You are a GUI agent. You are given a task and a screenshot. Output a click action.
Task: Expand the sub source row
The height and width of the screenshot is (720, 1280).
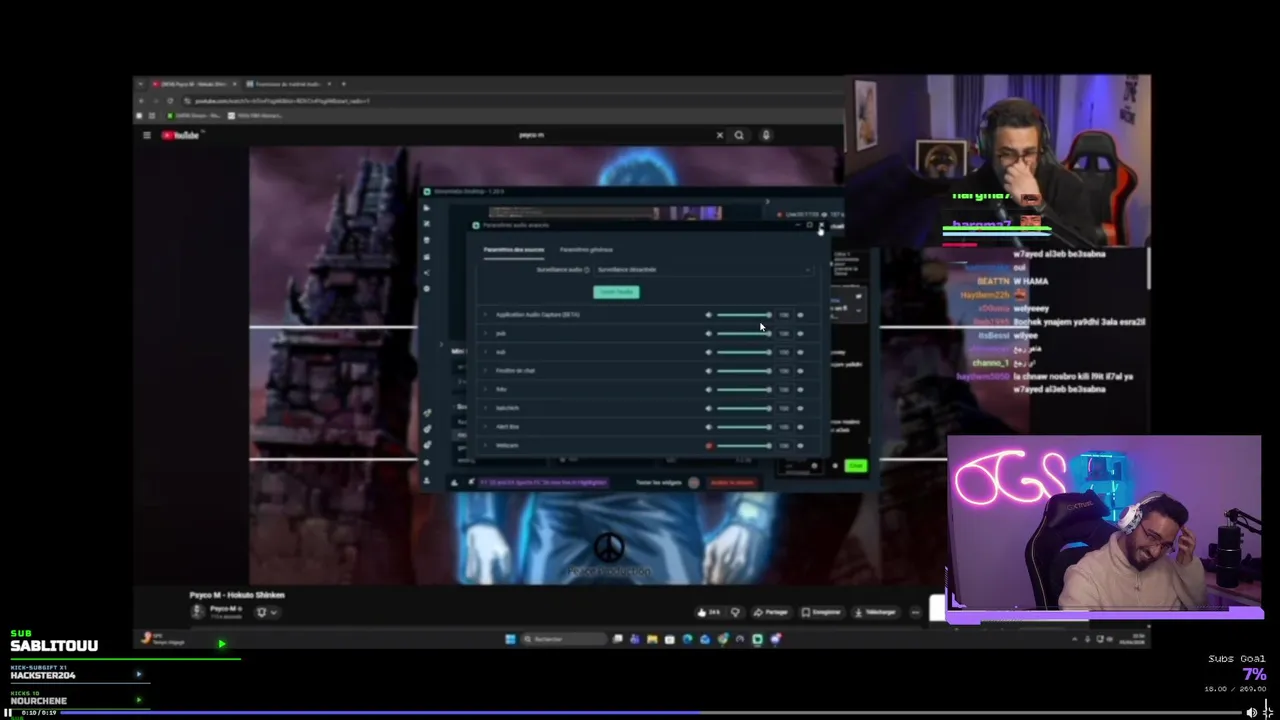click(485, 352)
